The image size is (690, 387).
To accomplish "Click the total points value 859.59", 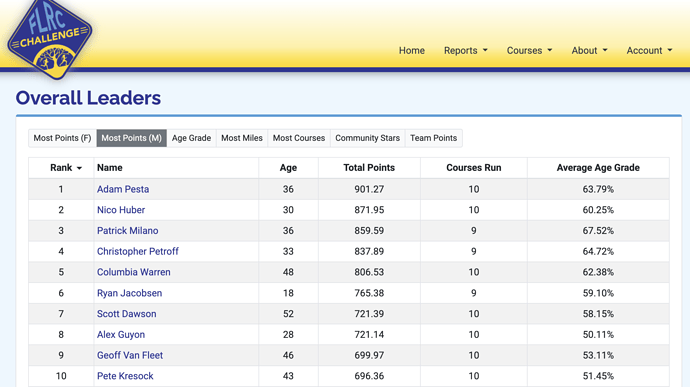I will (x=369, y=231).
